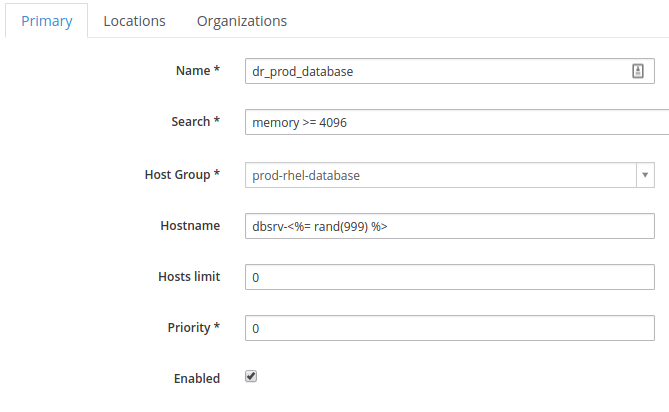The image size is (669, 412).
Task: Click the required asterisk beside Host Group
Action: pos(217,172)
